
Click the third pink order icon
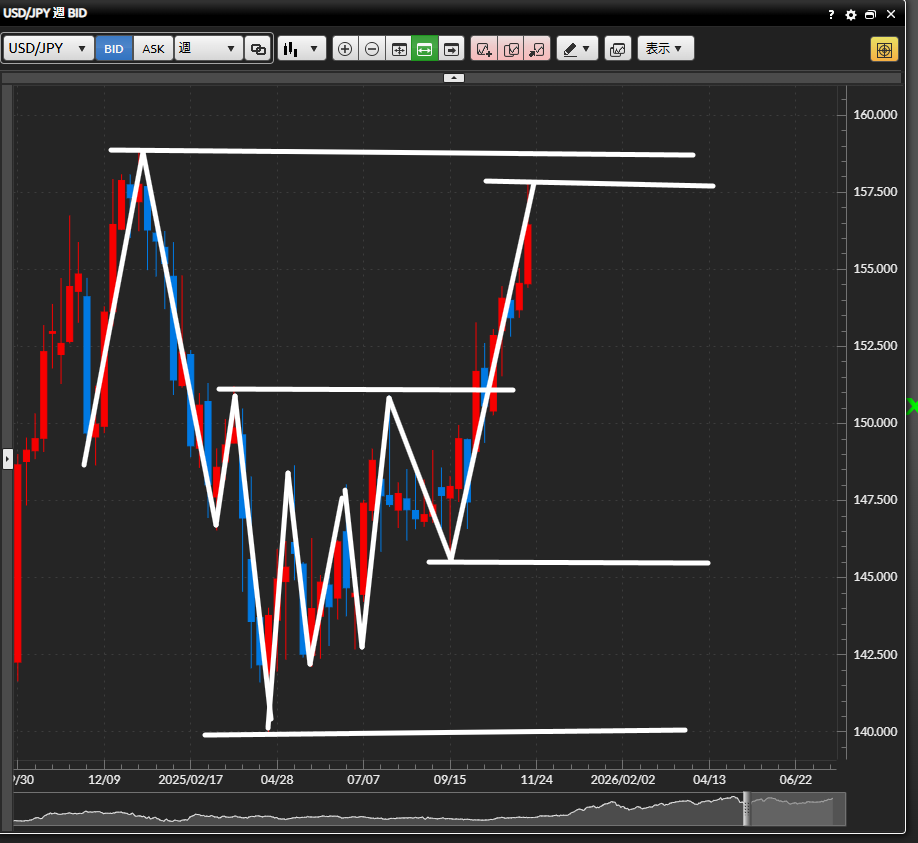pyautogui.click(x=537, y=49)
